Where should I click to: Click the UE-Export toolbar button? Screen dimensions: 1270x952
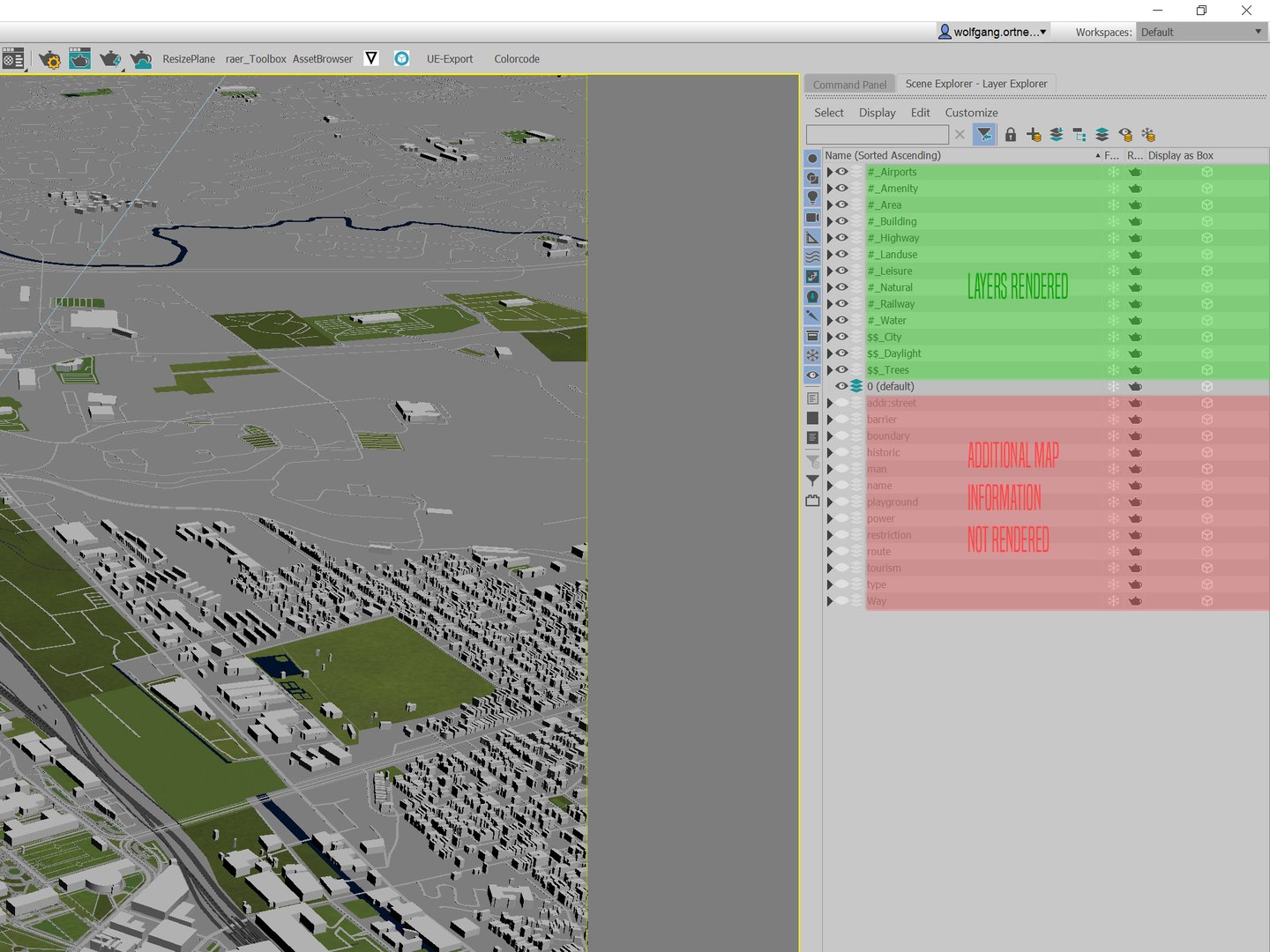click(450, 59)
